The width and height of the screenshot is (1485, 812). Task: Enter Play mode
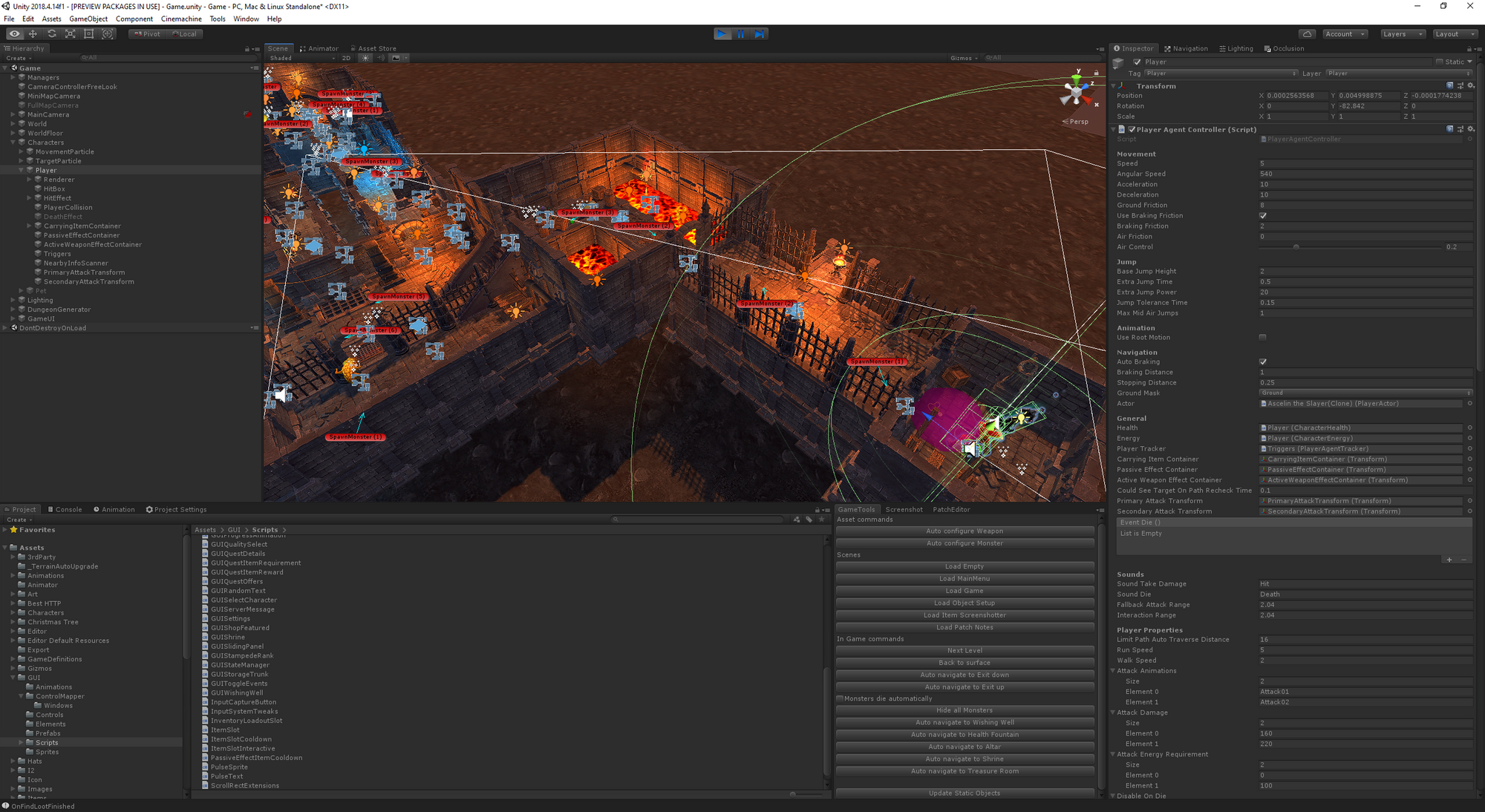pos(722,33)
